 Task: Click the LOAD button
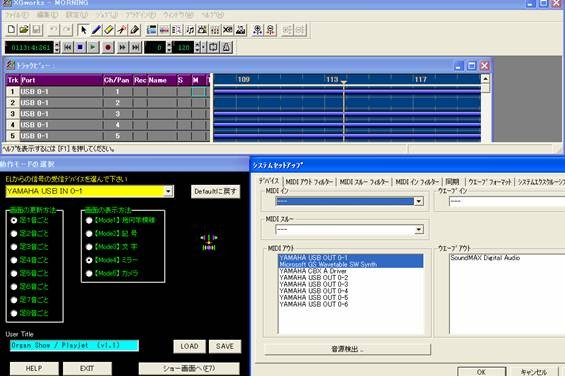click(x=189, y=346)
